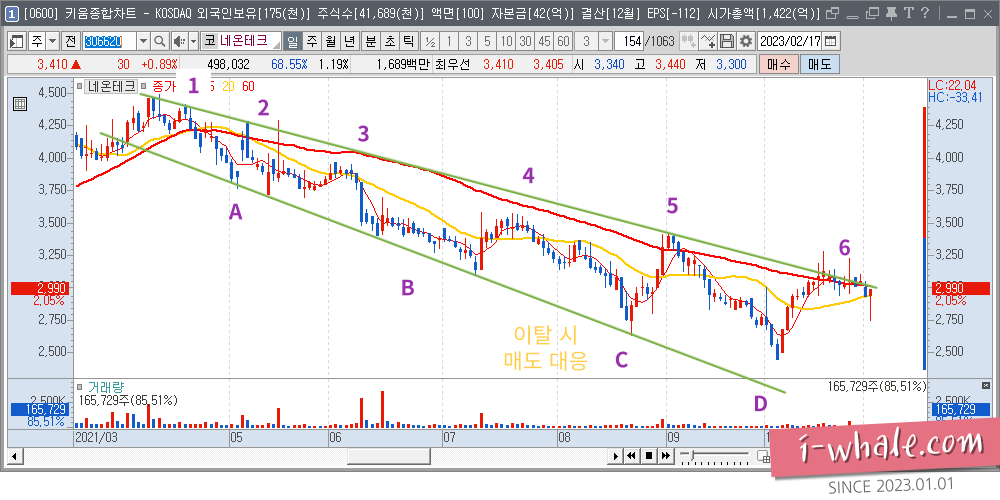Click the interval value 3 field
1000x500 pixels.
[x=586, y=41]
